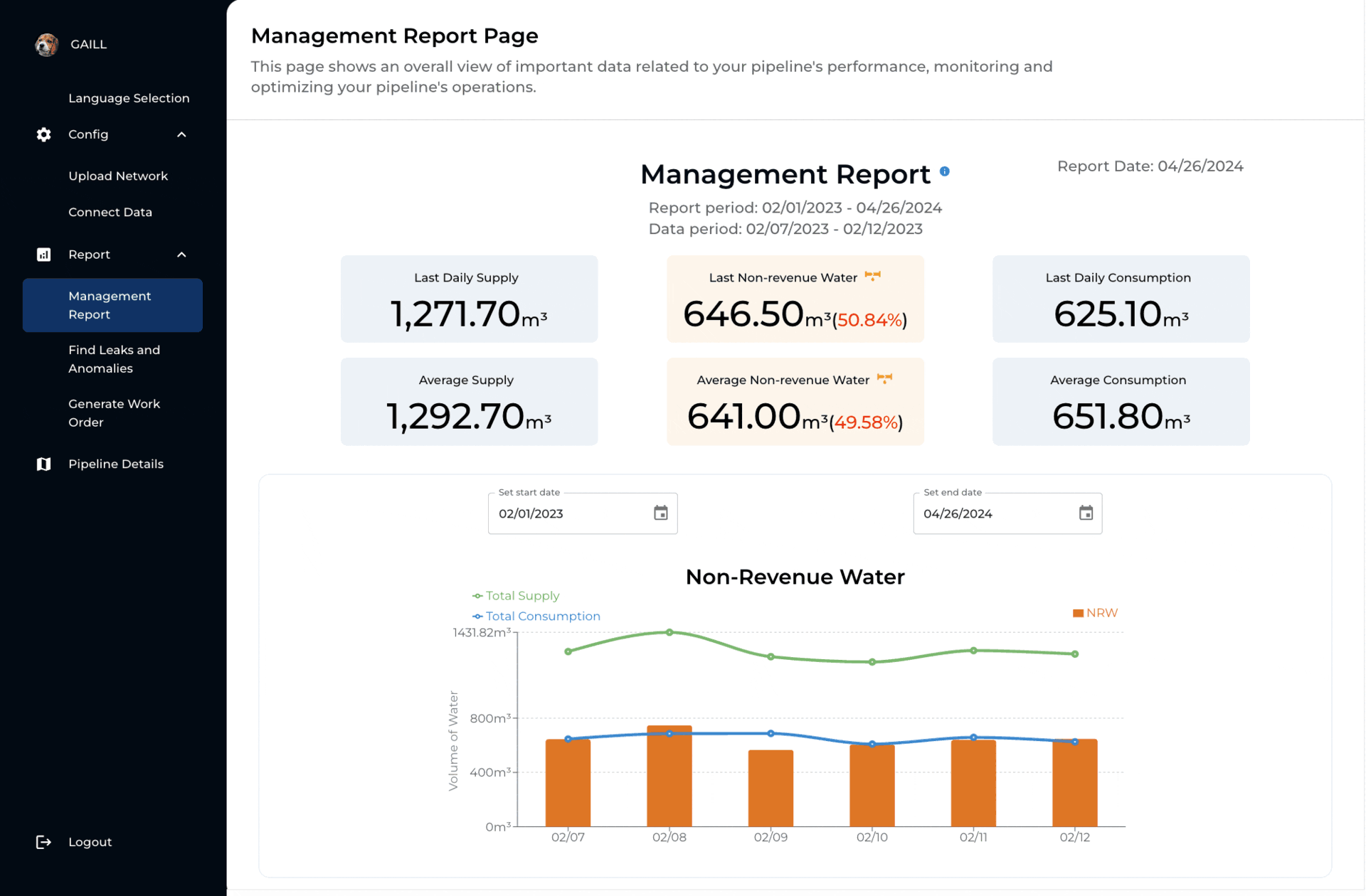
Task: Click the Logout arrow icon
Action: click(43, 841)
